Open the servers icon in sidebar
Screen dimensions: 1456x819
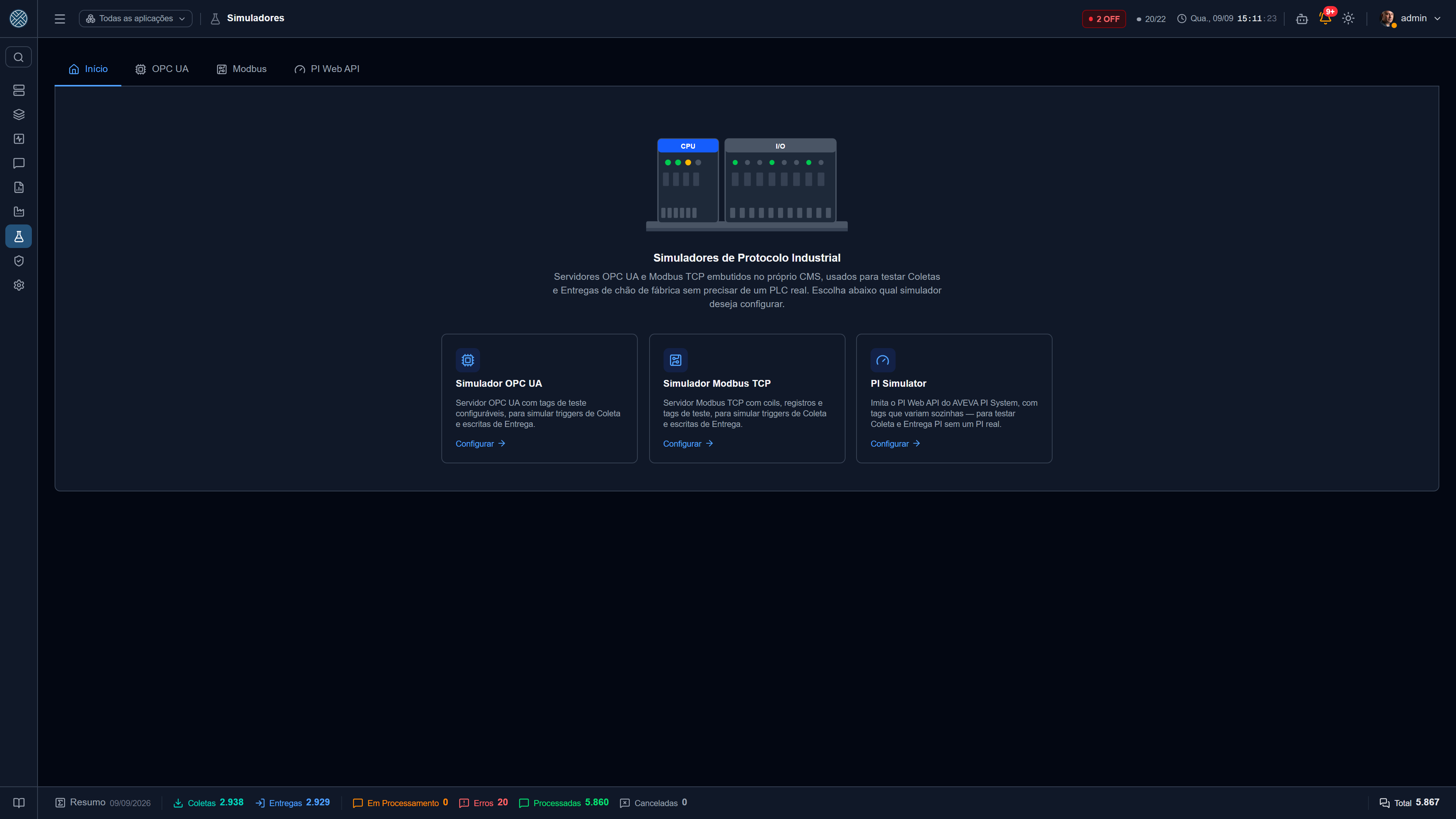[x=19, y=91]
